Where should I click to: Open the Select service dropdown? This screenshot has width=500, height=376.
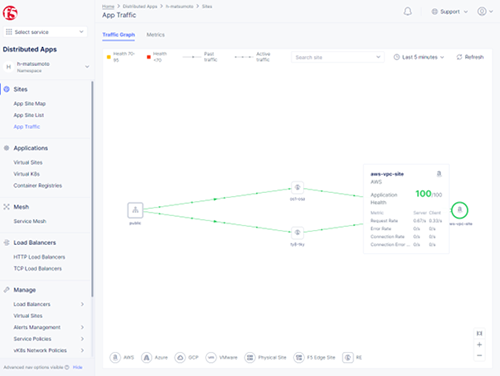point(45,32)
